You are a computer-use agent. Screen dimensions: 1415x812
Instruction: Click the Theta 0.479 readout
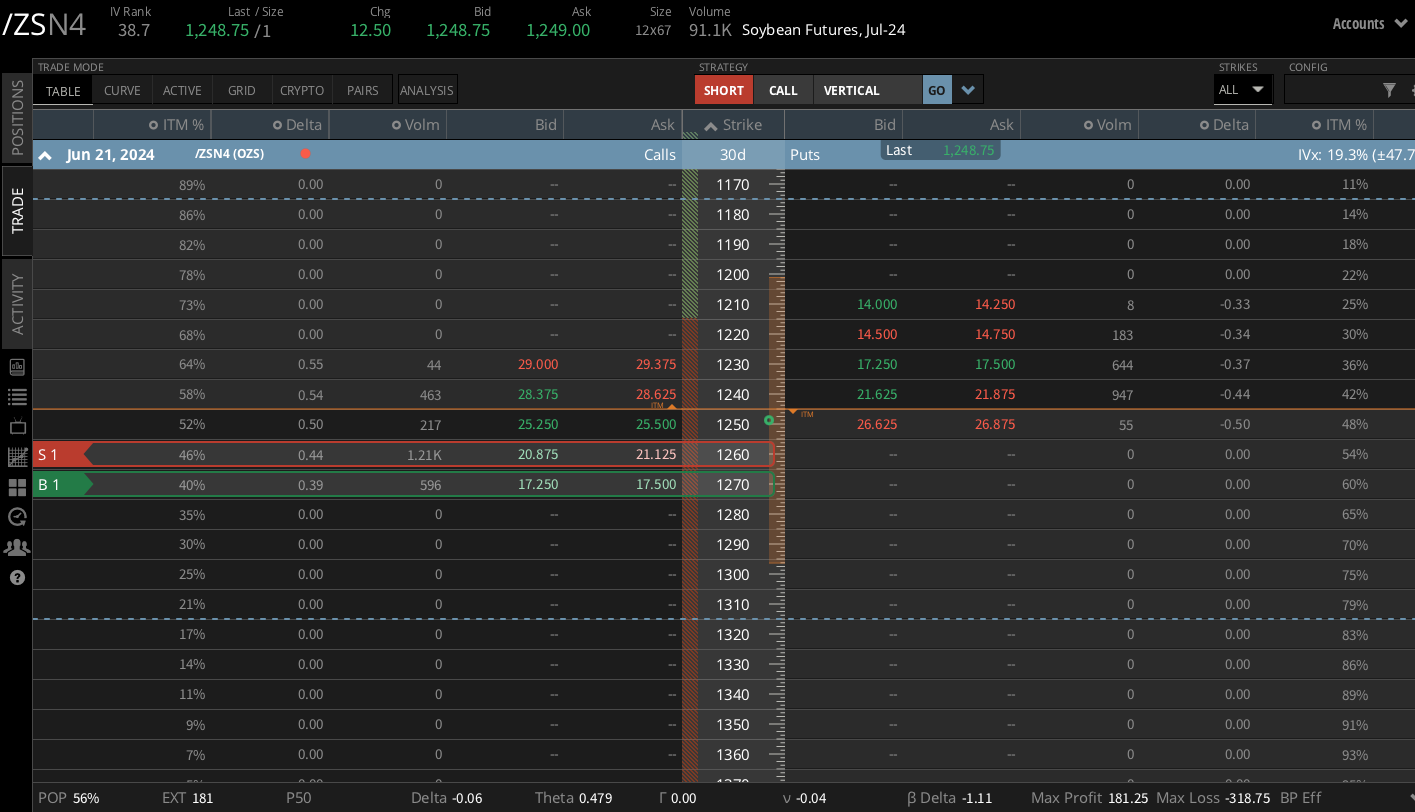tap(573, 798)
